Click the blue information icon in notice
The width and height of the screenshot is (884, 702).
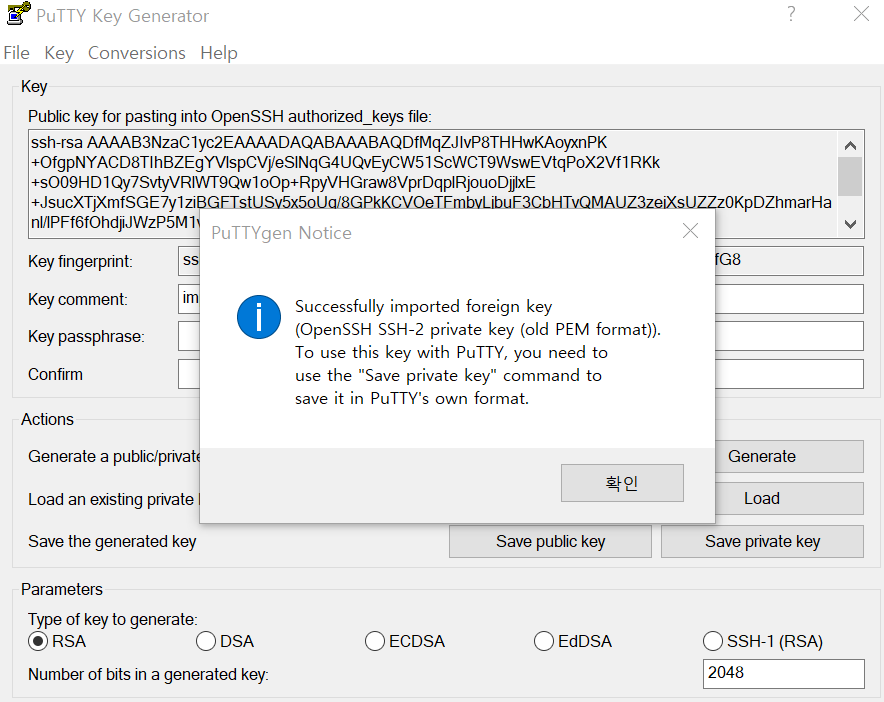pos(259,317)
